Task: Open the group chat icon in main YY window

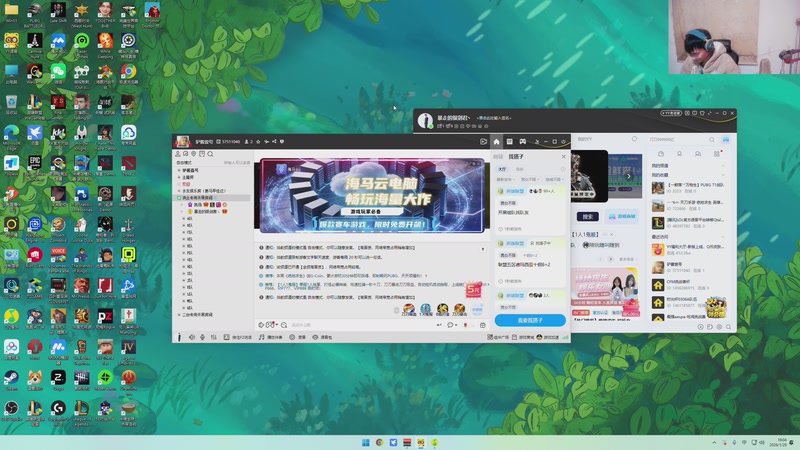Action: coord(697,154)
